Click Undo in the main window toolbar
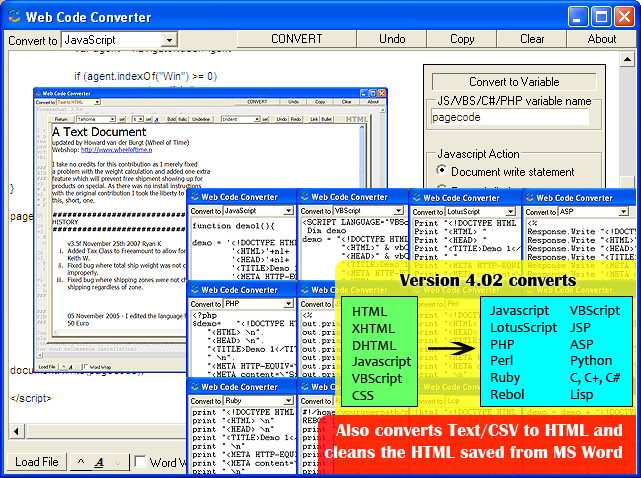Viewport: 641px width, 478px height. pos(392,39)
